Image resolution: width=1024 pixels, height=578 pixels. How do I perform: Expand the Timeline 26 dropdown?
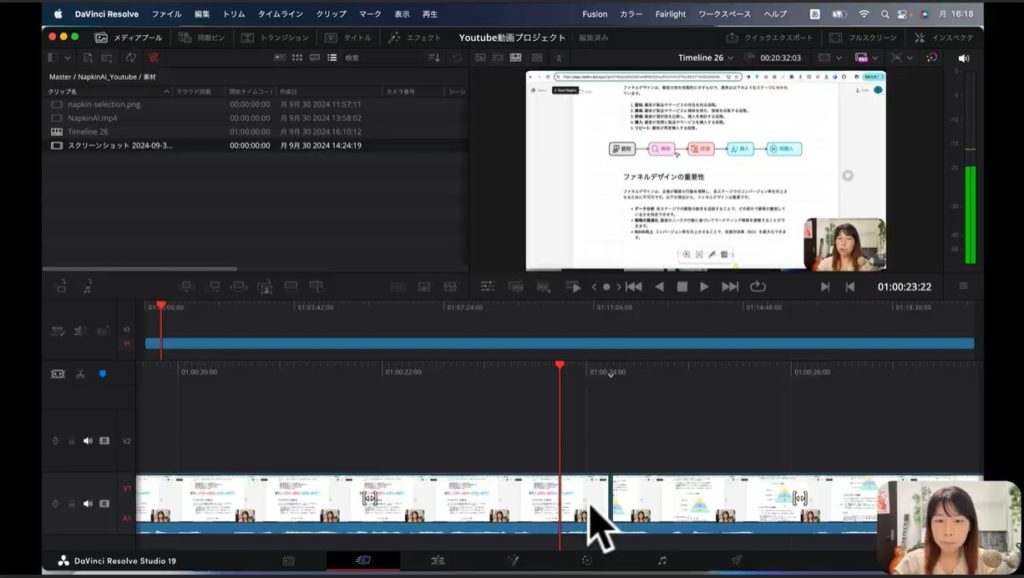706,58
